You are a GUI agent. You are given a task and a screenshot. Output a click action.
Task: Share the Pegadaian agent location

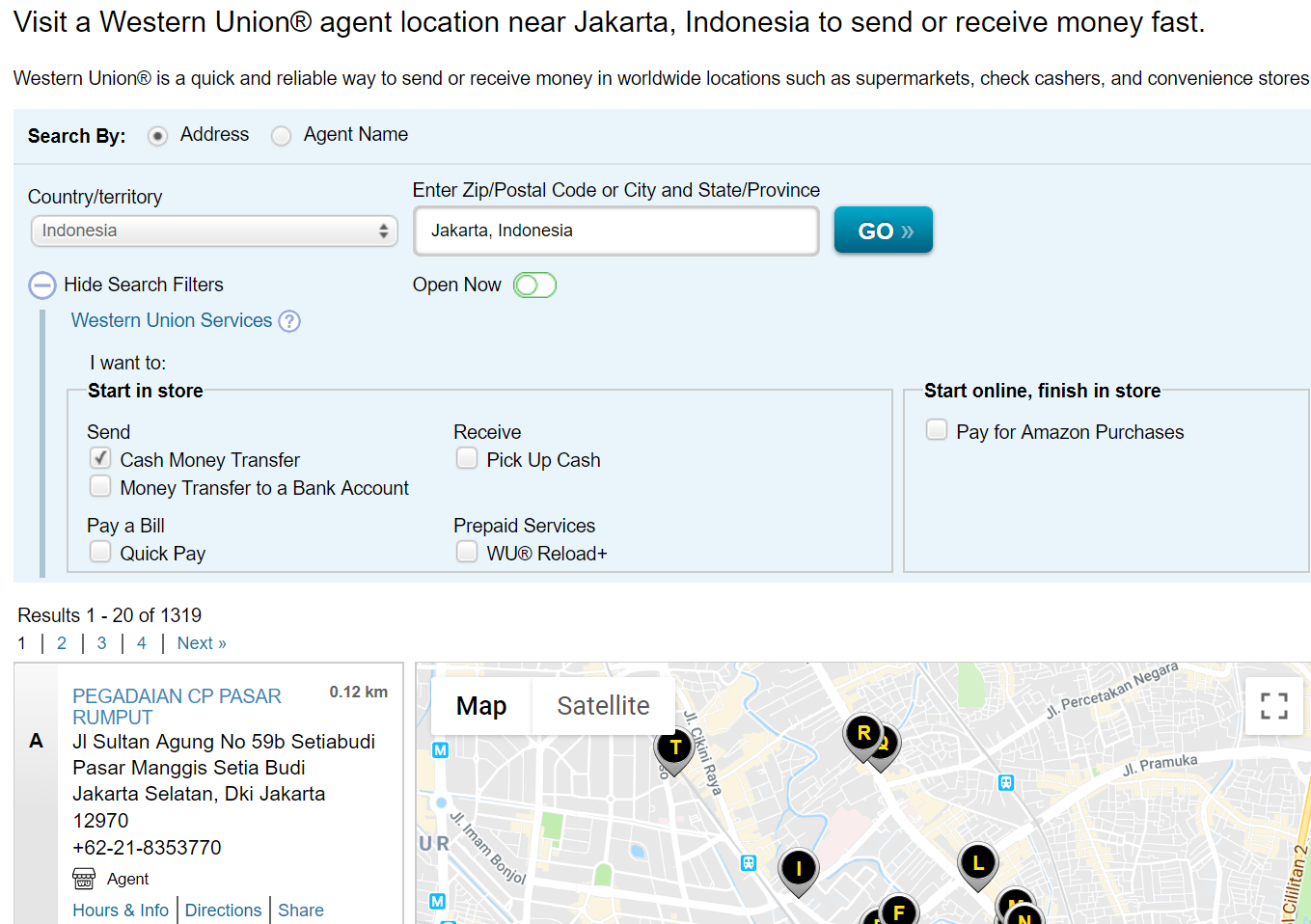(x=301, y=910)
